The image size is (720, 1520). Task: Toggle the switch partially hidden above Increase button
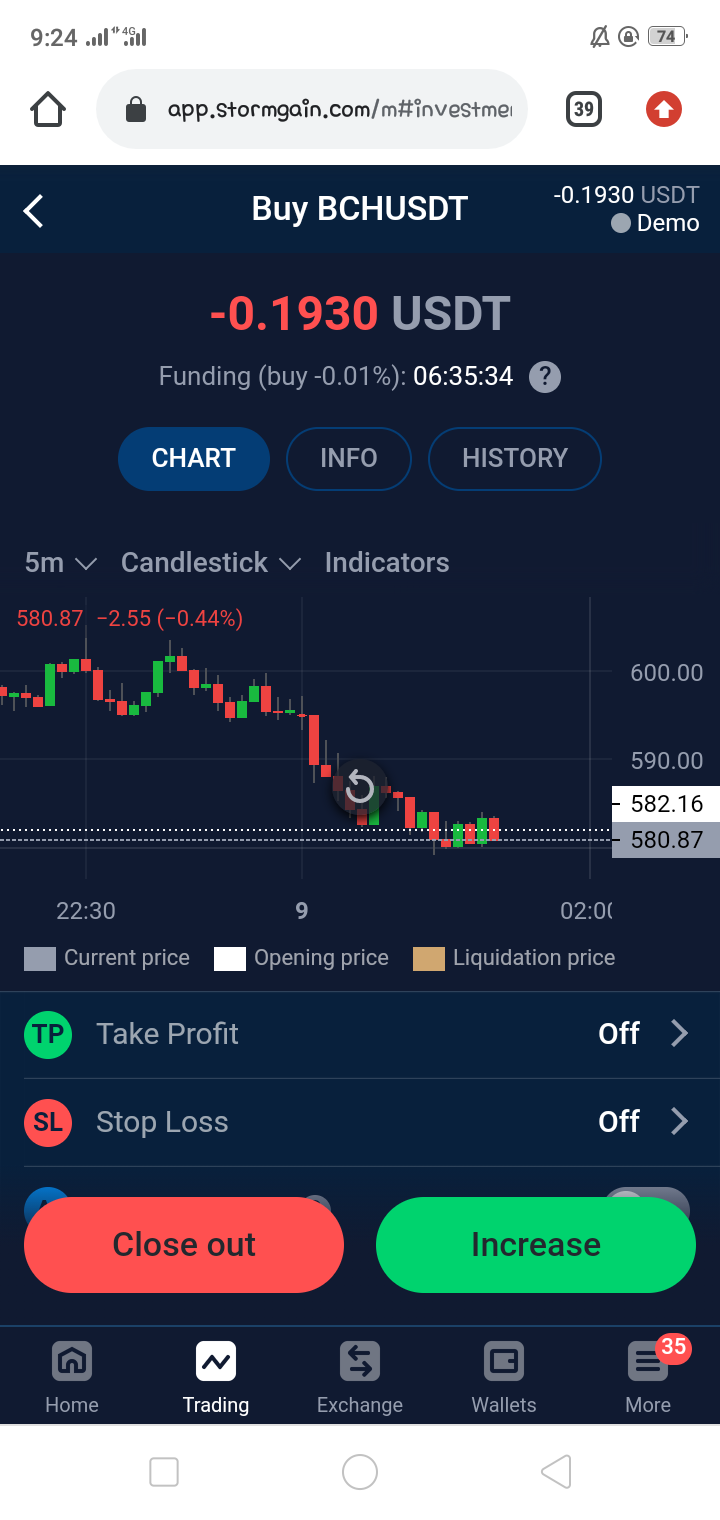pyautogui.click(x=648, y=1198)
